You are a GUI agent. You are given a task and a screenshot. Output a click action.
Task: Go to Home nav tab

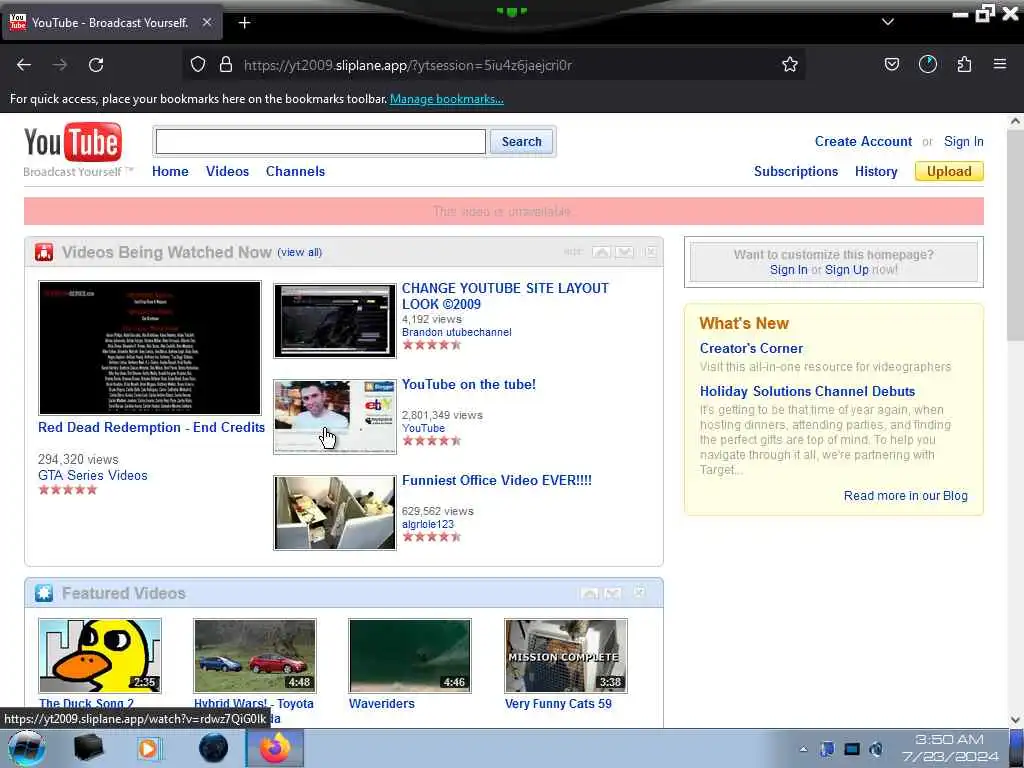coord(170,171)
